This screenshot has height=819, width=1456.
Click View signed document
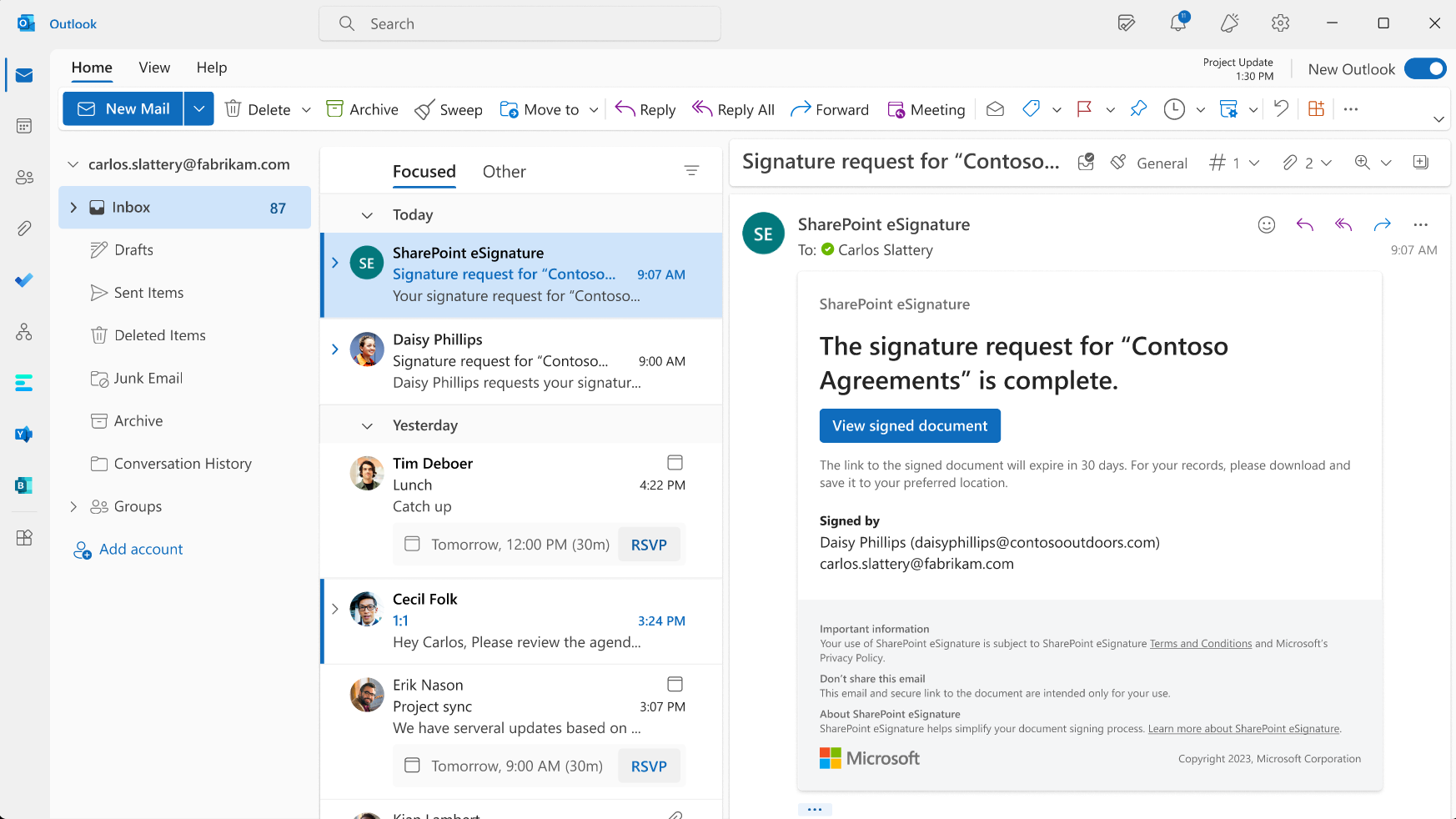[x=910, y=425]
